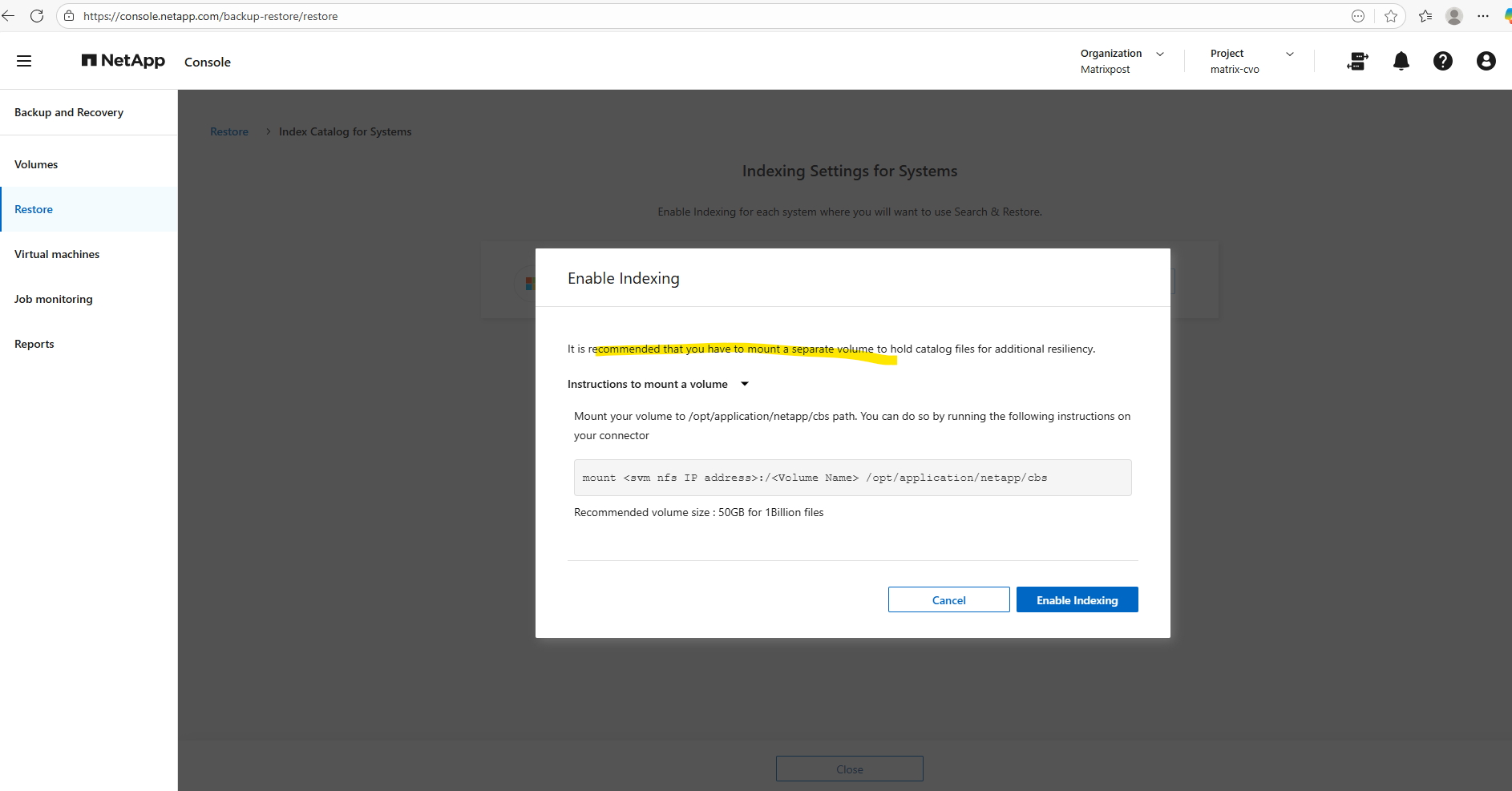Click the Cancel button
The width and height of the screenshot is (1512, 791).
[x=949, y=599]
